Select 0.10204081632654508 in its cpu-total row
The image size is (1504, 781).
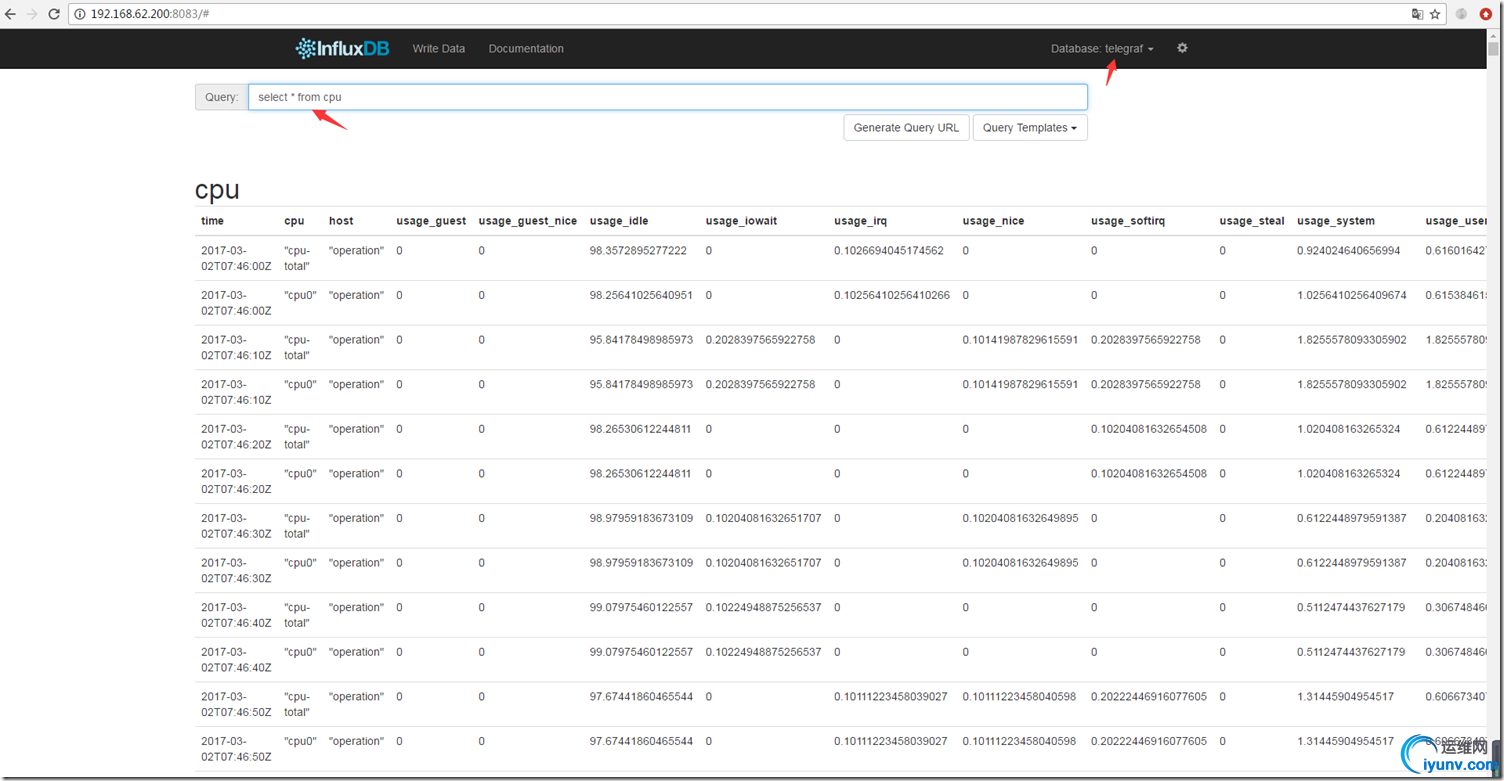1149,429
